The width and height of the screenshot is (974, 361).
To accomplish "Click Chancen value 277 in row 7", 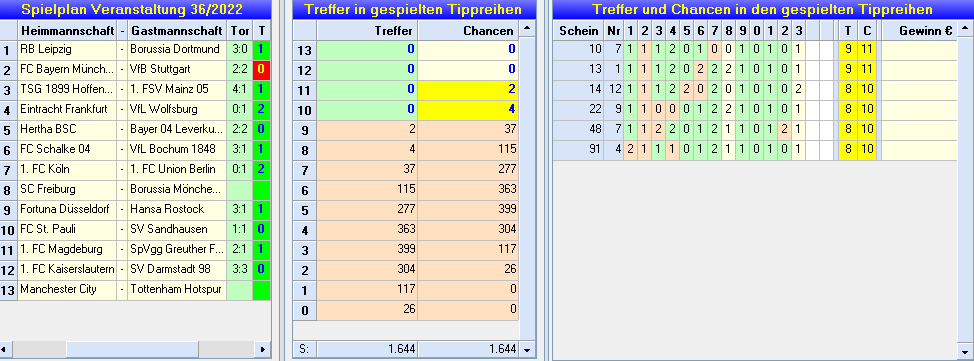I will [x=468, y=169].
